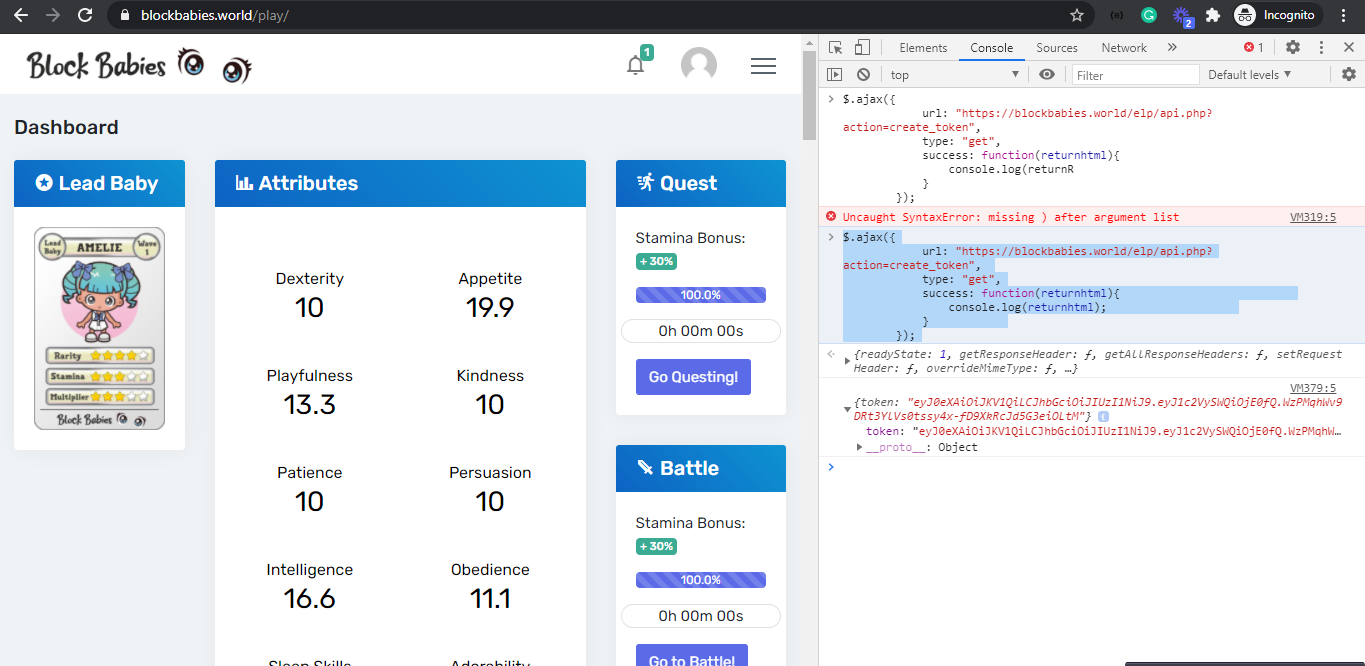Viewport: 1365px width, 666px height.
Task: Click the notification bell icon
Action: pyautogui.click(x=635, y=66)
